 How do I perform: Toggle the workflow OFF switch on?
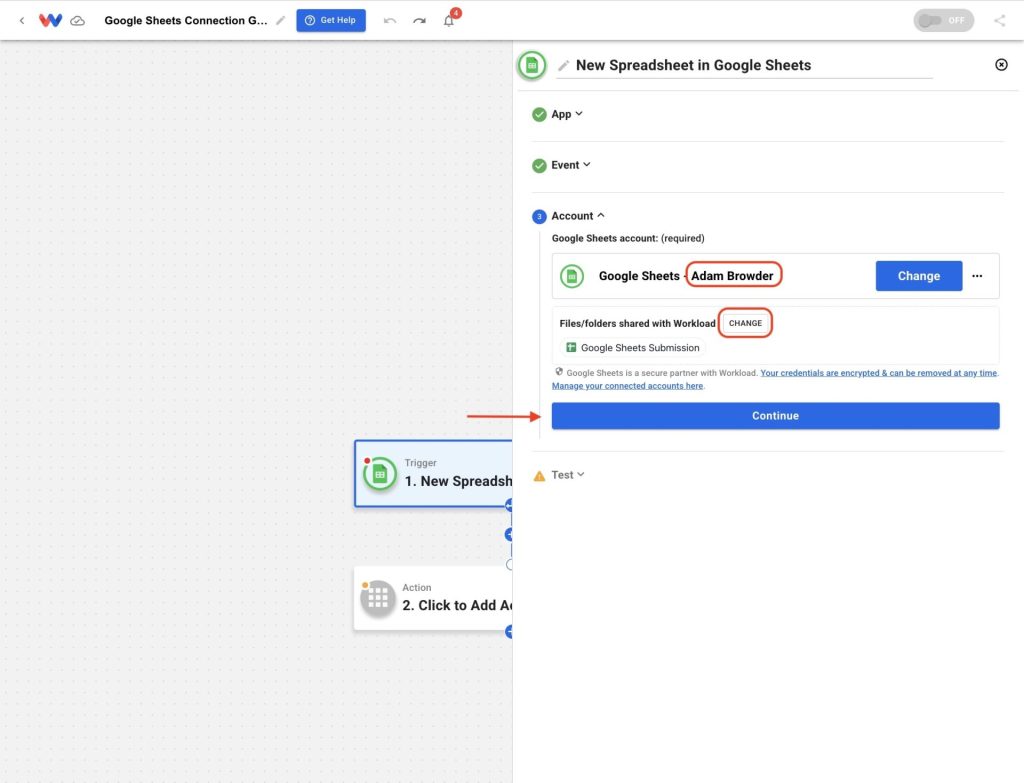point(943,20)
